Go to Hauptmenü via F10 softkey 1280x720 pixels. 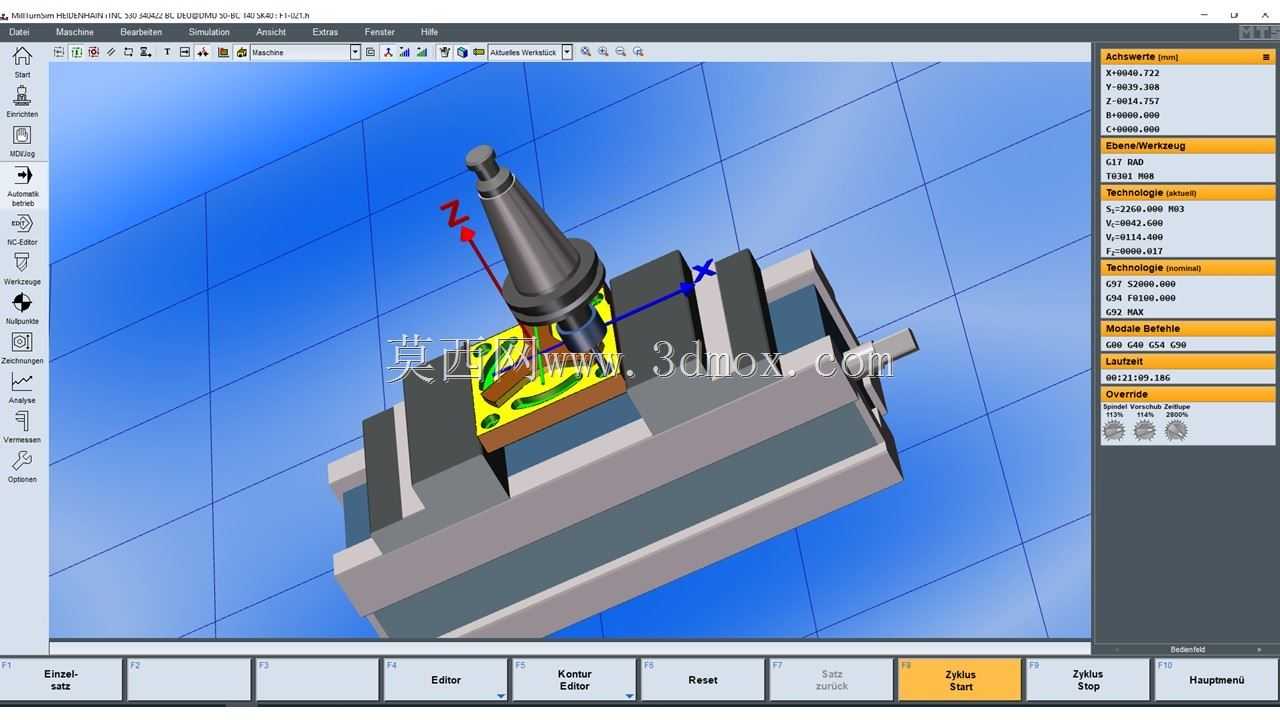point(1216,679)
